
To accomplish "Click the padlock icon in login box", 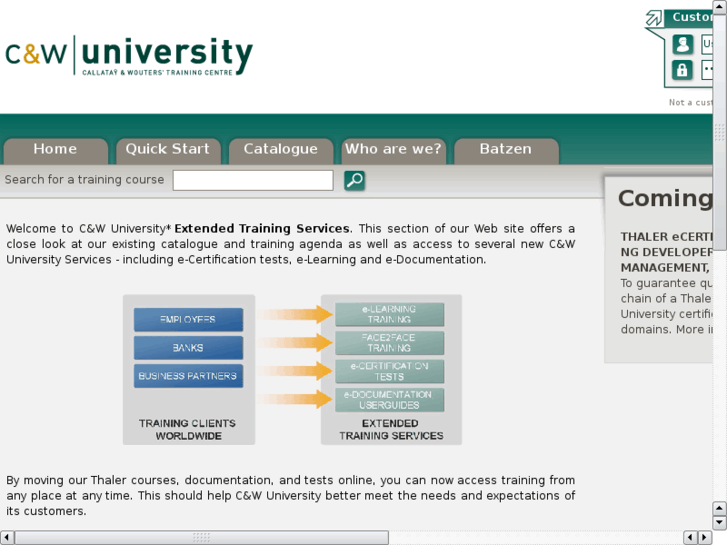I will 682,70.
